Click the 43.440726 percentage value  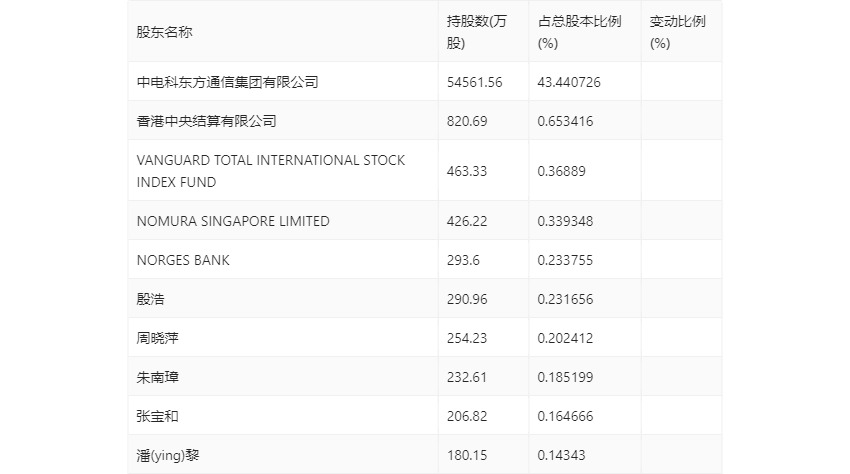569,82
